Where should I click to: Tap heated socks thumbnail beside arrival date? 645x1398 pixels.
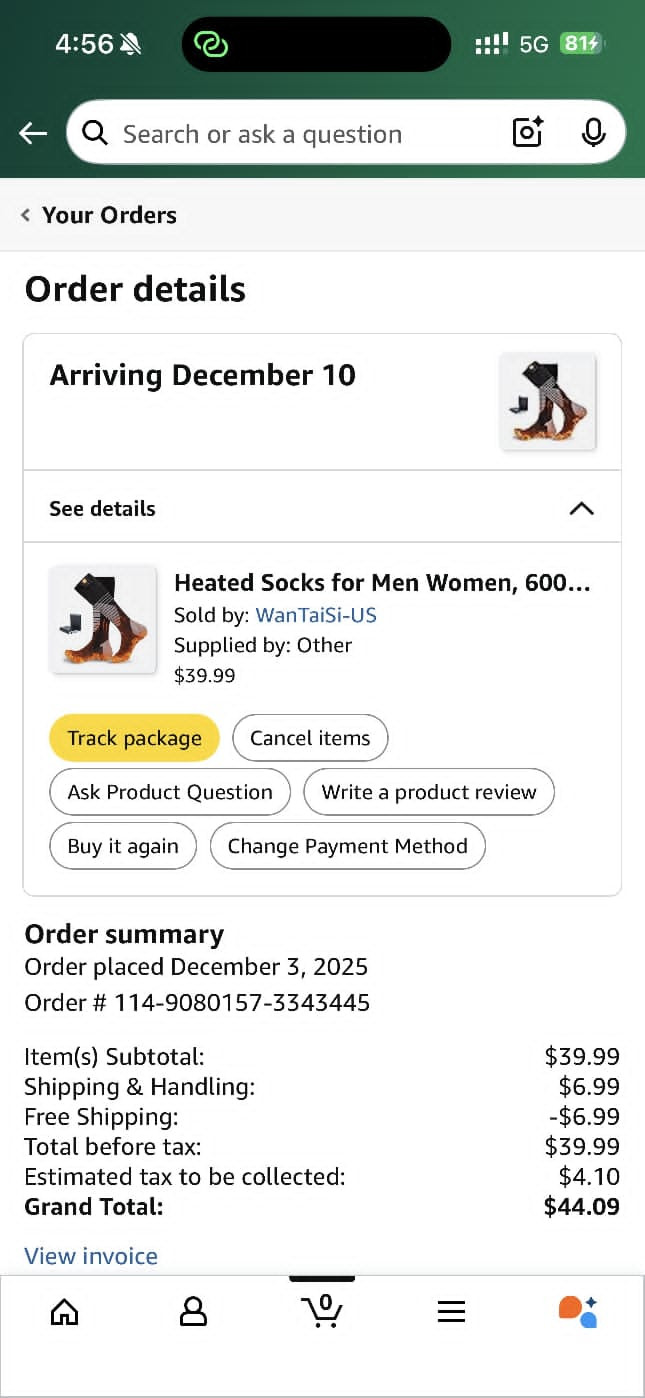point(548,401)
